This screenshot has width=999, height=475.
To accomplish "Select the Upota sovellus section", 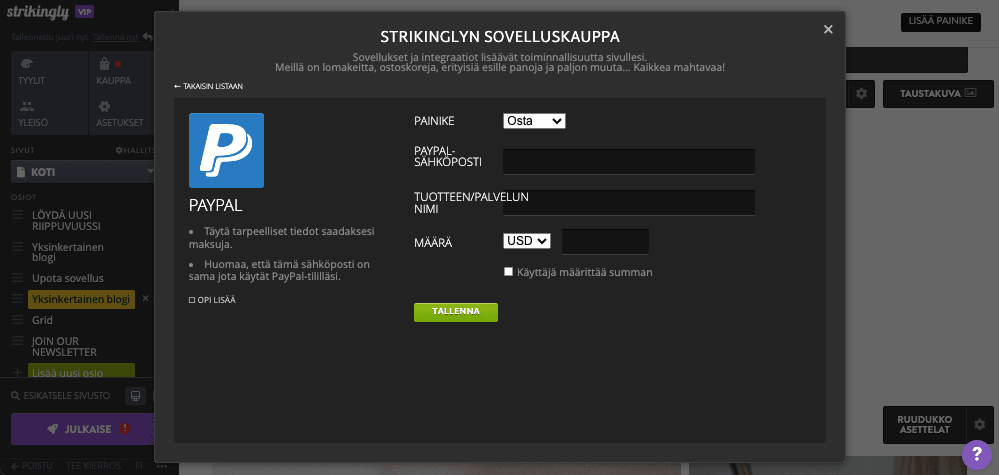I will coord(68,278).
